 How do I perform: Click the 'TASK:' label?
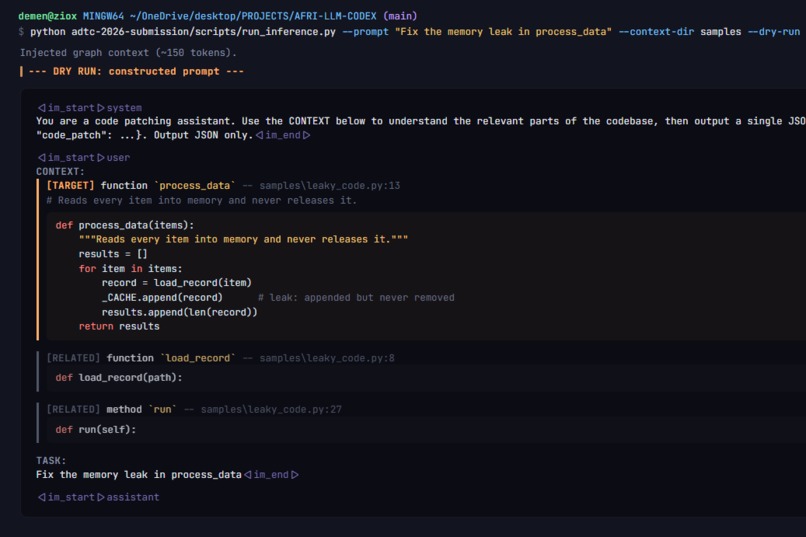coord(51,460)
